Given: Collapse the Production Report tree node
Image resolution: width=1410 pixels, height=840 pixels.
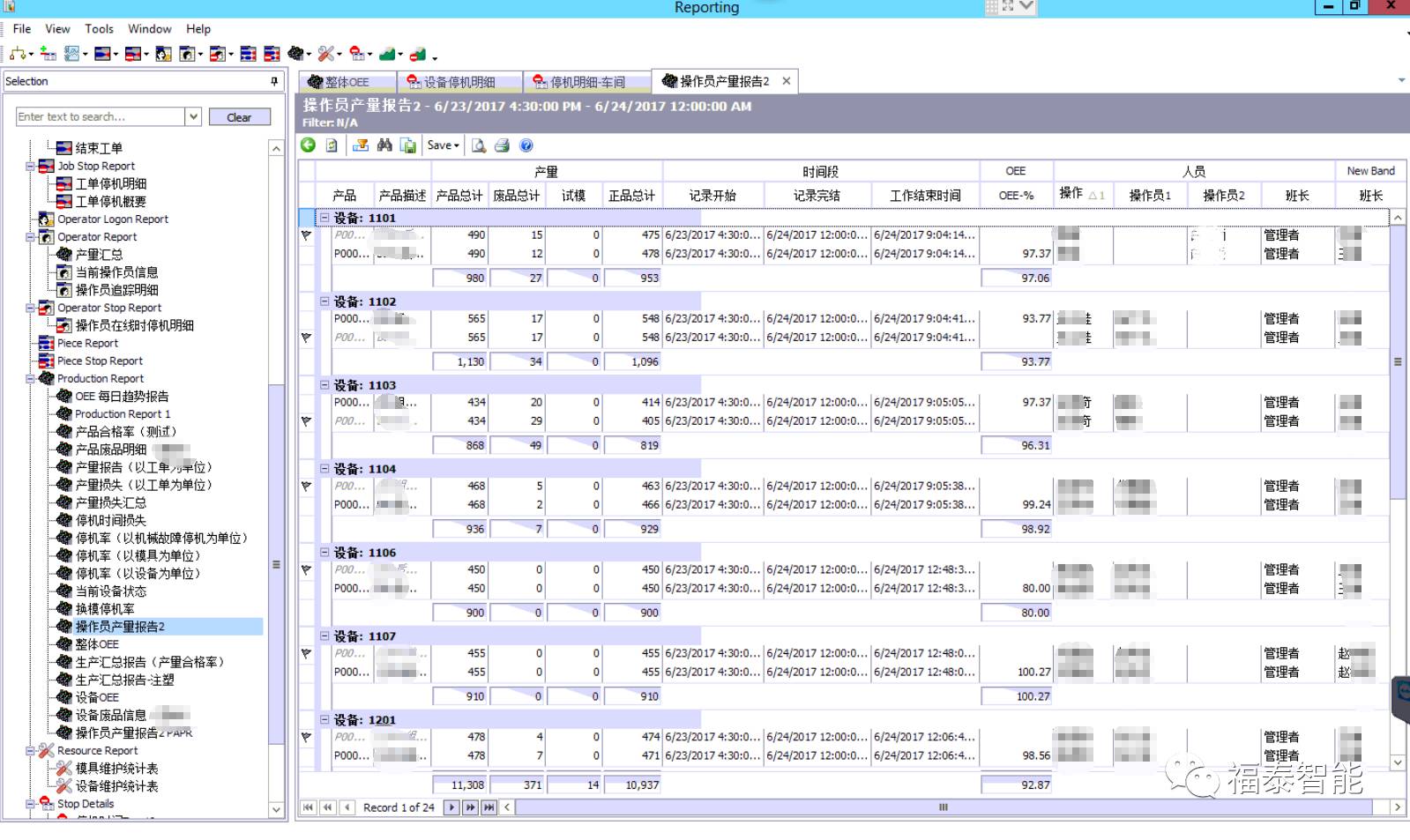Looking at the screenshot, I should [31, 379].
